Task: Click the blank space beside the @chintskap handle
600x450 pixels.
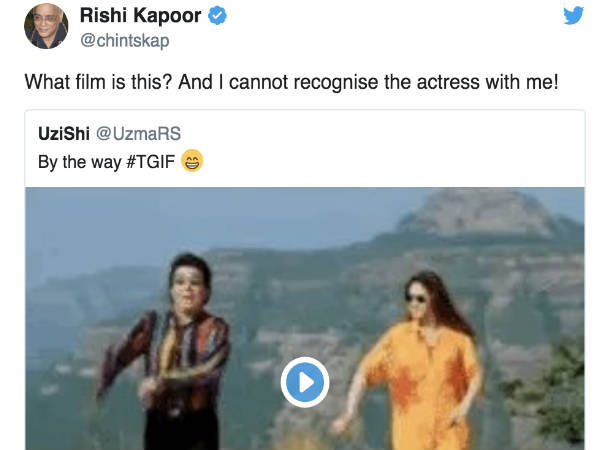Action: point(350,41)
